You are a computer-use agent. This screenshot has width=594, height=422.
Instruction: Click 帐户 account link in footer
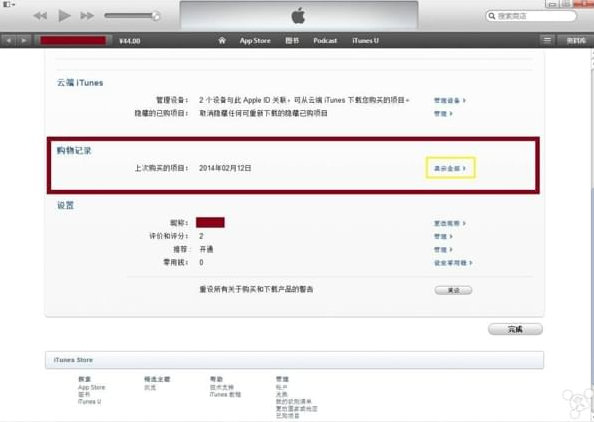click(x=281, y=387)
